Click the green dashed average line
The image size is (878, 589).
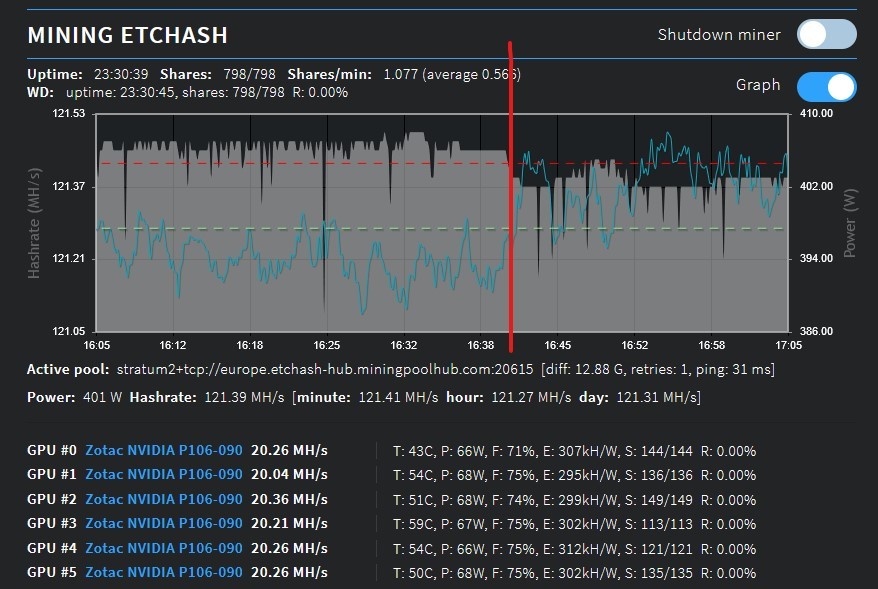click(442, 228)
